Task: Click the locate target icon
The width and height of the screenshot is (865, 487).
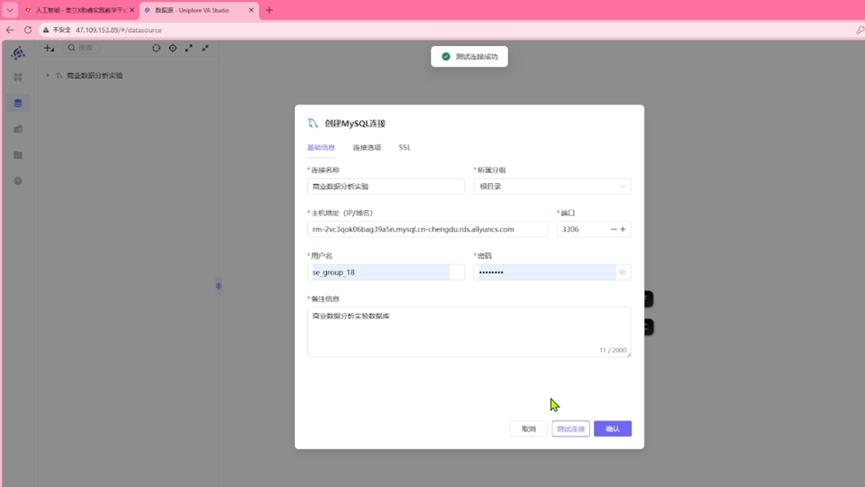Action: tap(173, 48)
